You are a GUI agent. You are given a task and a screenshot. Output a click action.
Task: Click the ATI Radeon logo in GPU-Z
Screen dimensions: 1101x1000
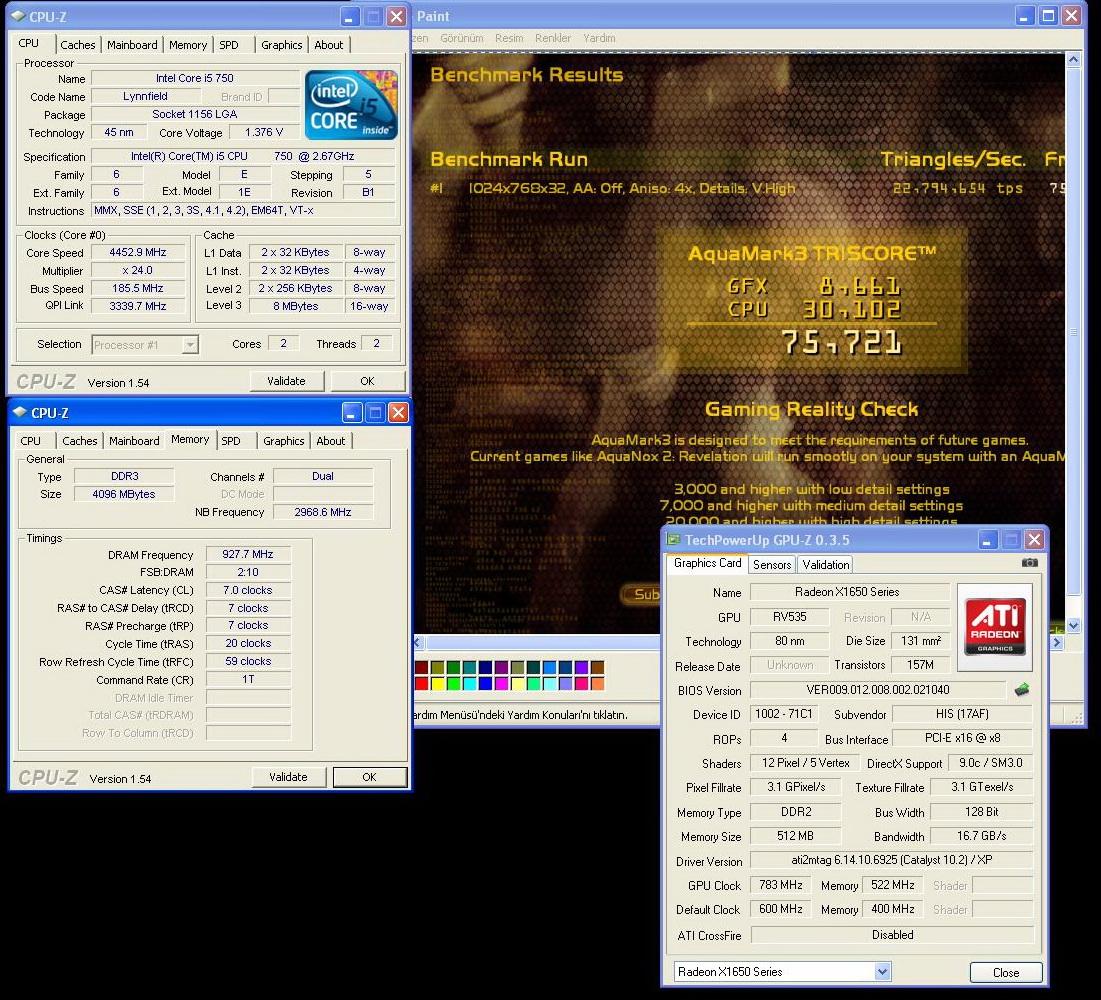994,626
